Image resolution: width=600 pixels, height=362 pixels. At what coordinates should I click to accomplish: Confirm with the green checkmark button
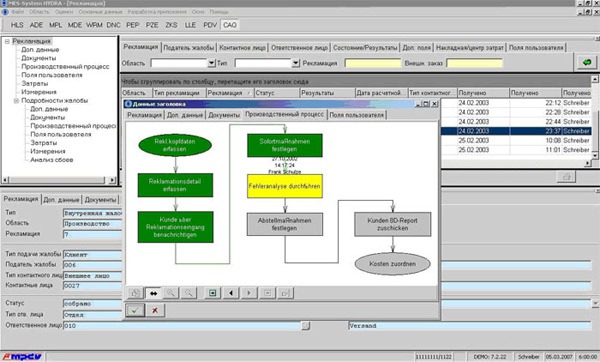click(x=135, y=310)
